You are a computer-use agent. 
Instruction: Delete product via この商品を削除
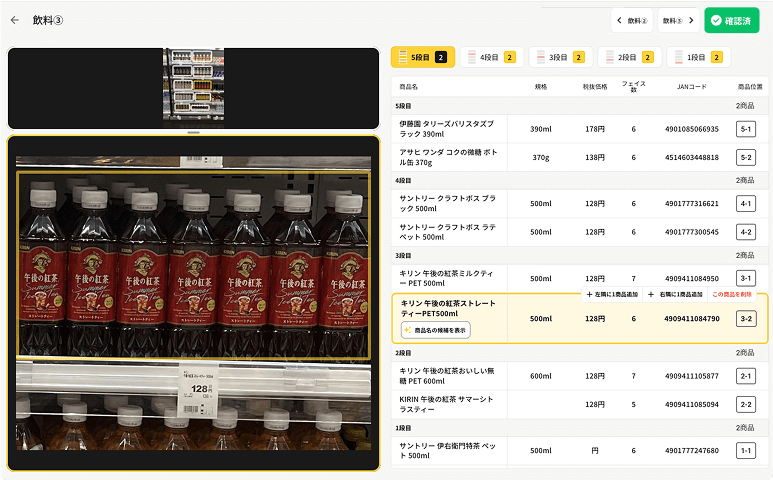pyautogui.click(x=732, y=294)
